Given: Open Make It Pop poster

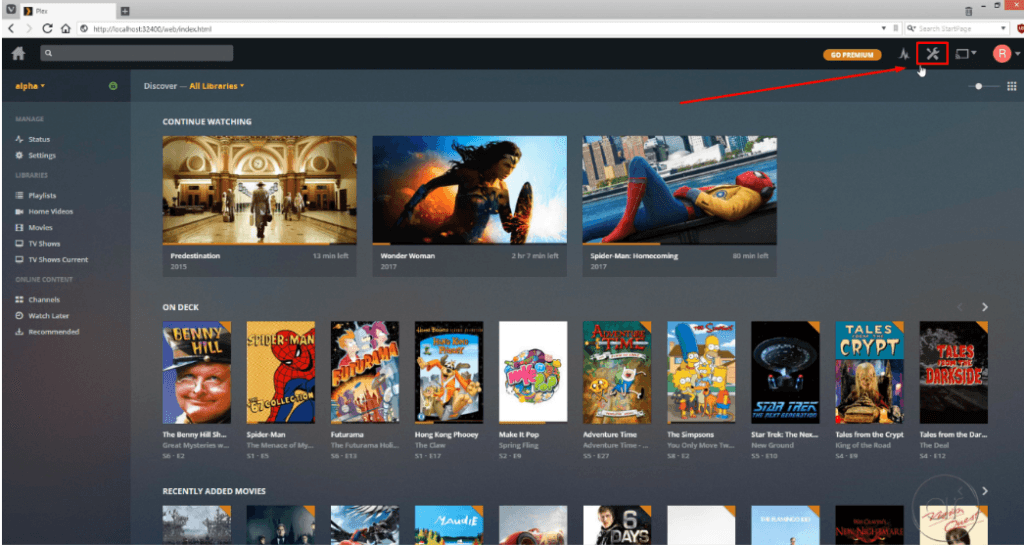Looking at the screenshot, I should pyautogui.click(x=534, y=372).
